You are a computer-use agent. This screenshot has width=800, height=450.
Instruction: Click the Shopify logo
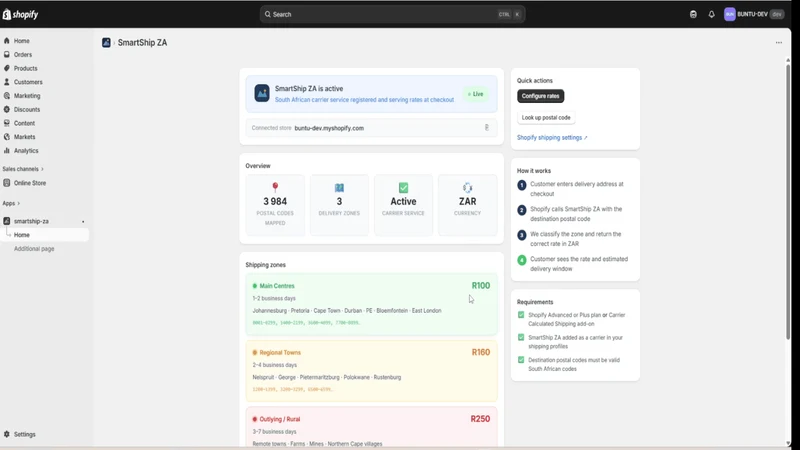pyautogui.click(x=20, y=15)
